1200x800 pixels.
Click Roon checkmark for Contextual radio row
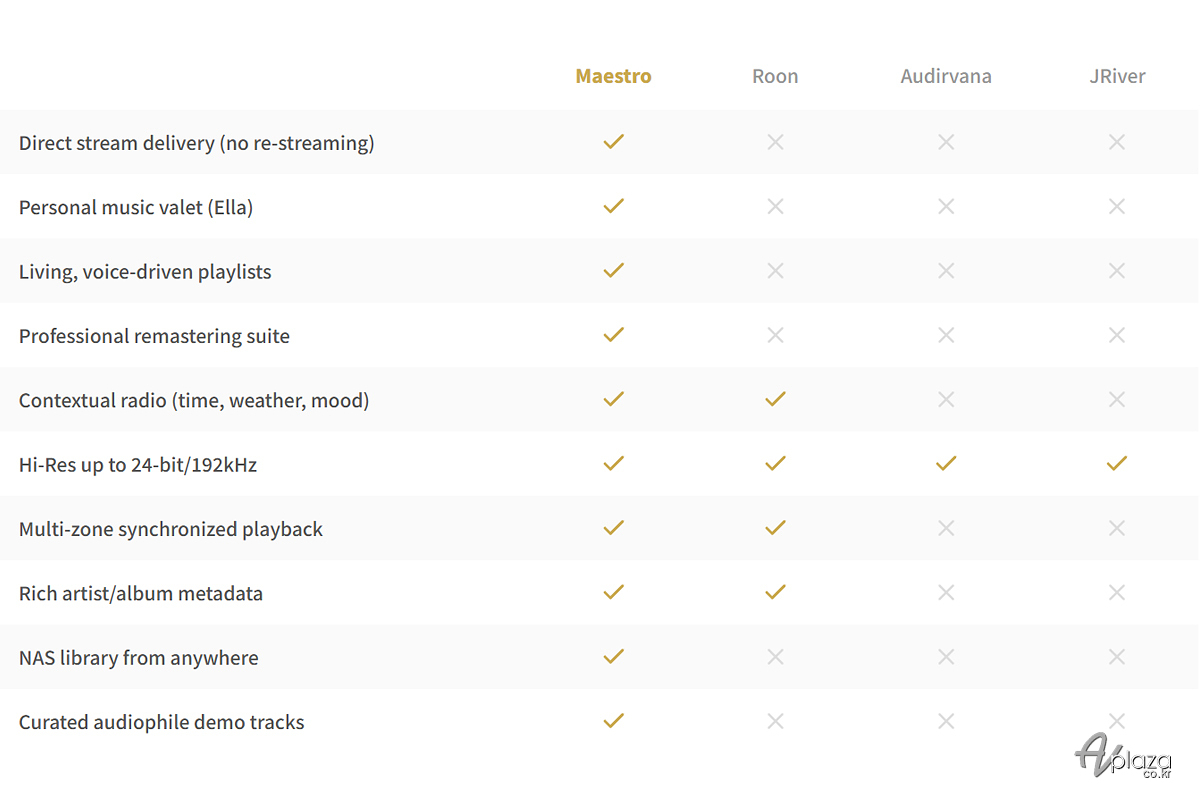point(775,399)
